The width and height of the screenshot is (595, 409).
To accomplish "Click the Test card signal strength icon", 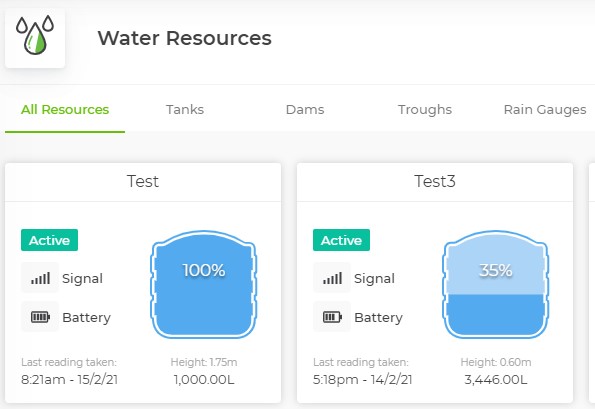I will pyautogui.click(x=40, y=278).
